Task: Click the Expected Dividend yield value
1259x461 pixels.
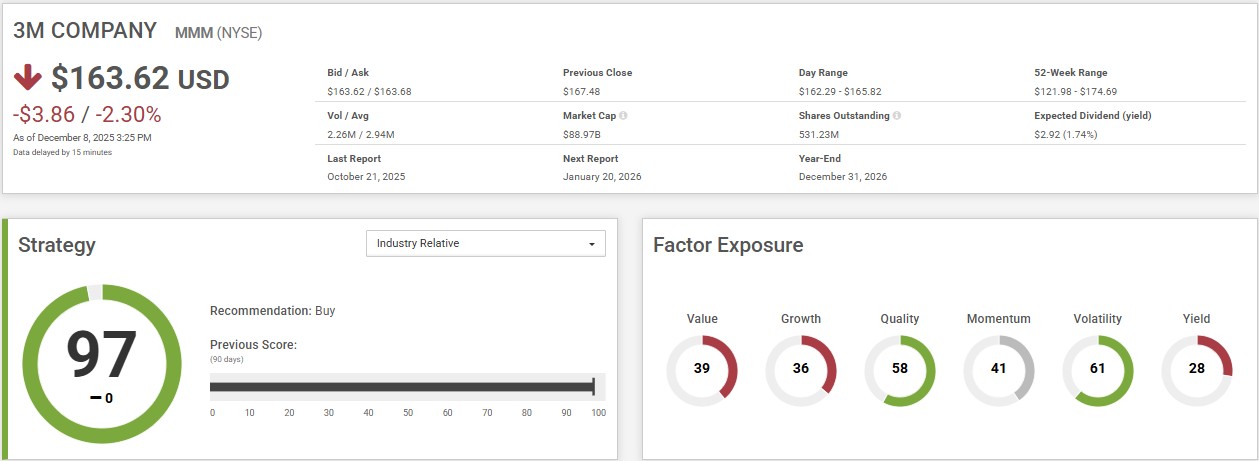Action: [x=1065, y=134]
